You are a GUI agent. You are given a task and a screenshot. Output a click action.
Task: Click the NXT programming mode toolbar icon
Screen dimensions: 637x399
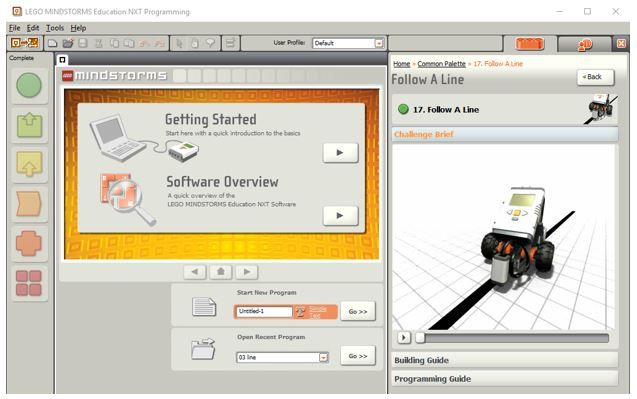click(24, 43)
